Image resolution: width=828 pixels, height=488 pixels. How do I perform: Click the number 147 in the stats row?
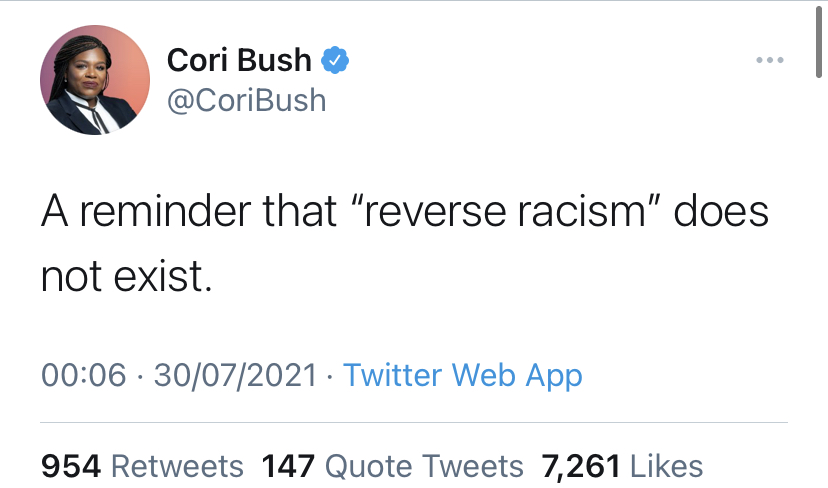pyautogui.click(x=288, y=465)
